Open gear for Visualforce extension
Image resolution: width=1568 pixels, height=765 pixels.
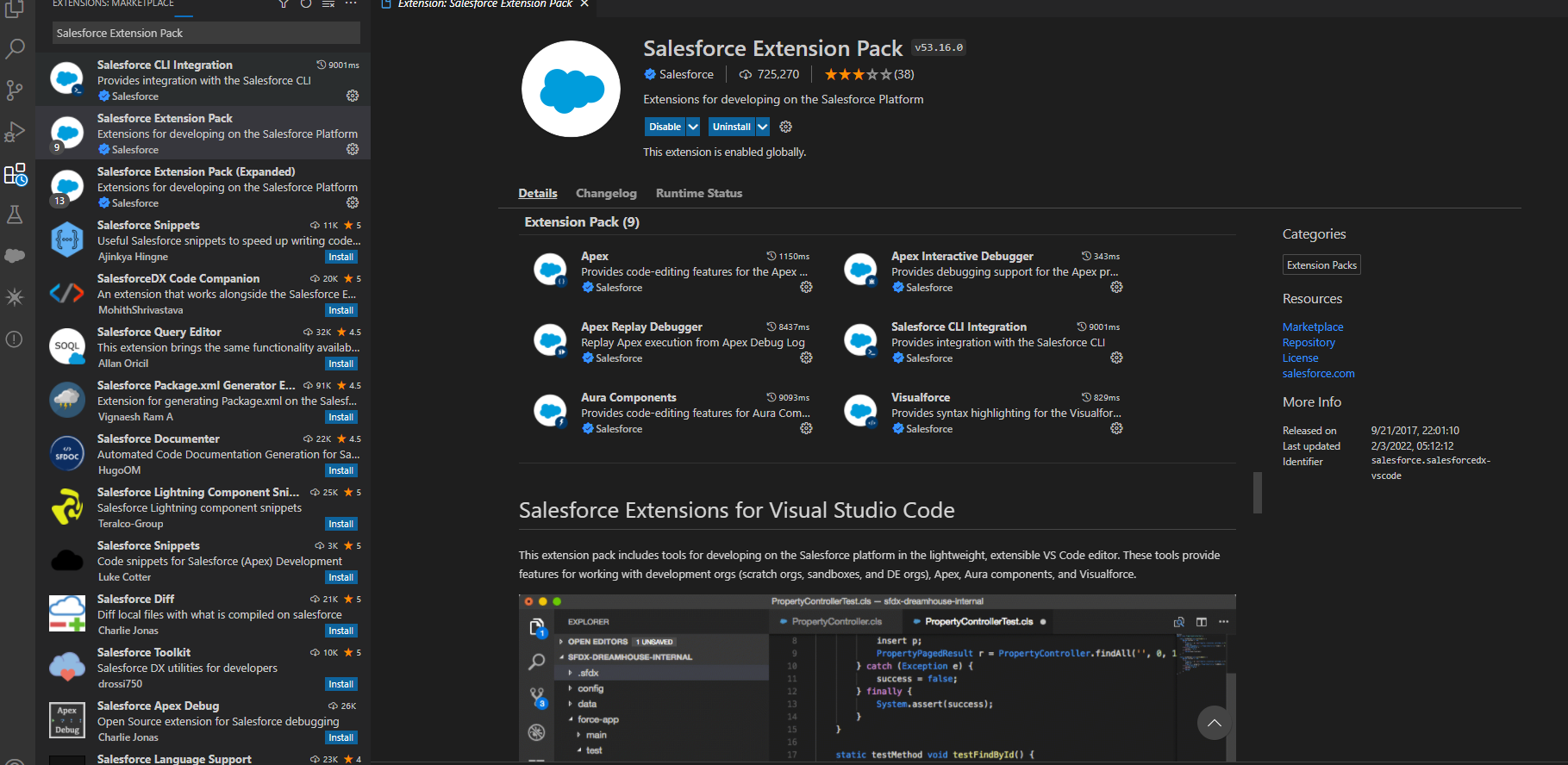(1116, 428)
